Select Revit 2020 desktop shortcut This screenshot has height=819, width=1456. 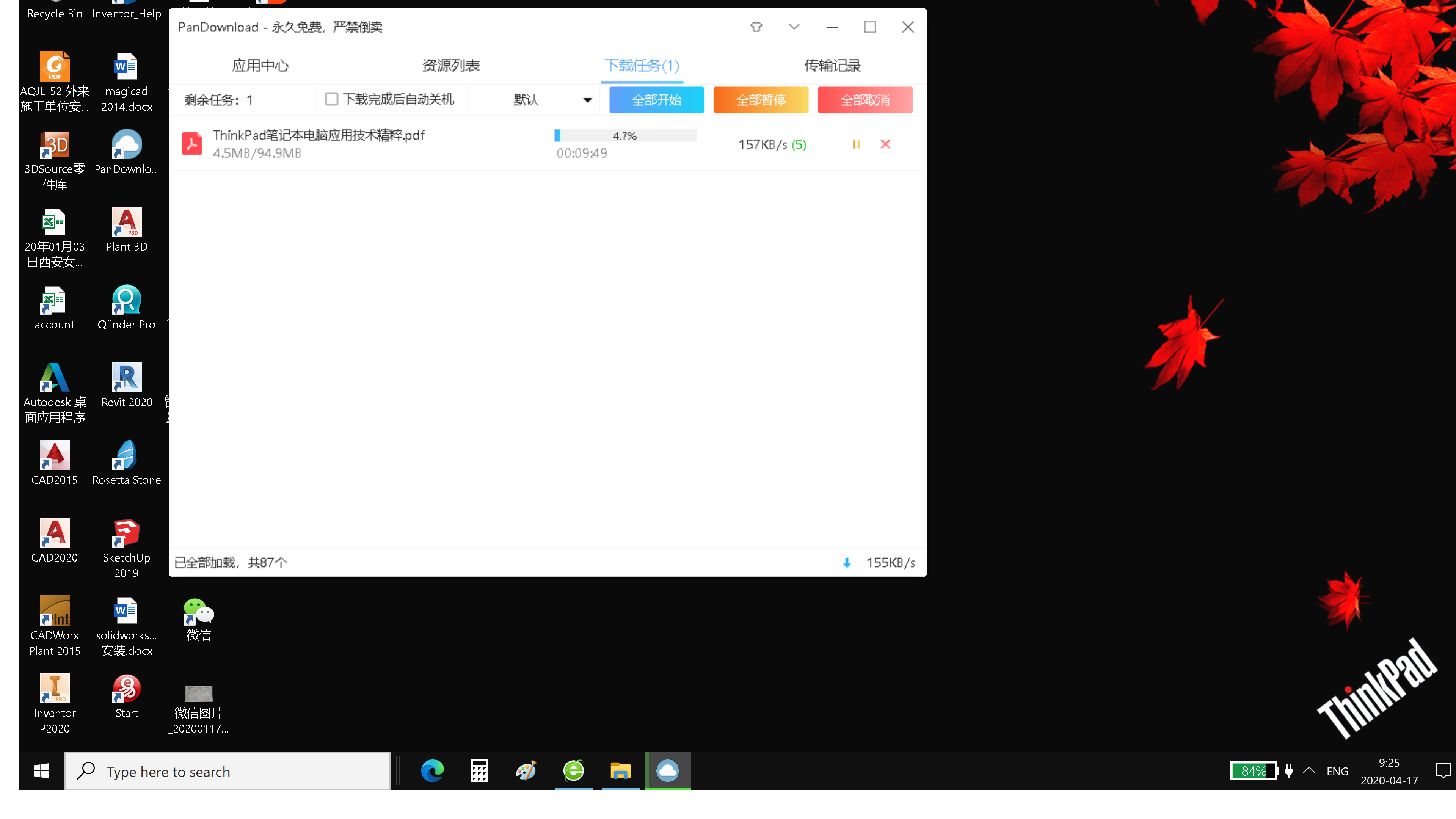tap(127, 386)
